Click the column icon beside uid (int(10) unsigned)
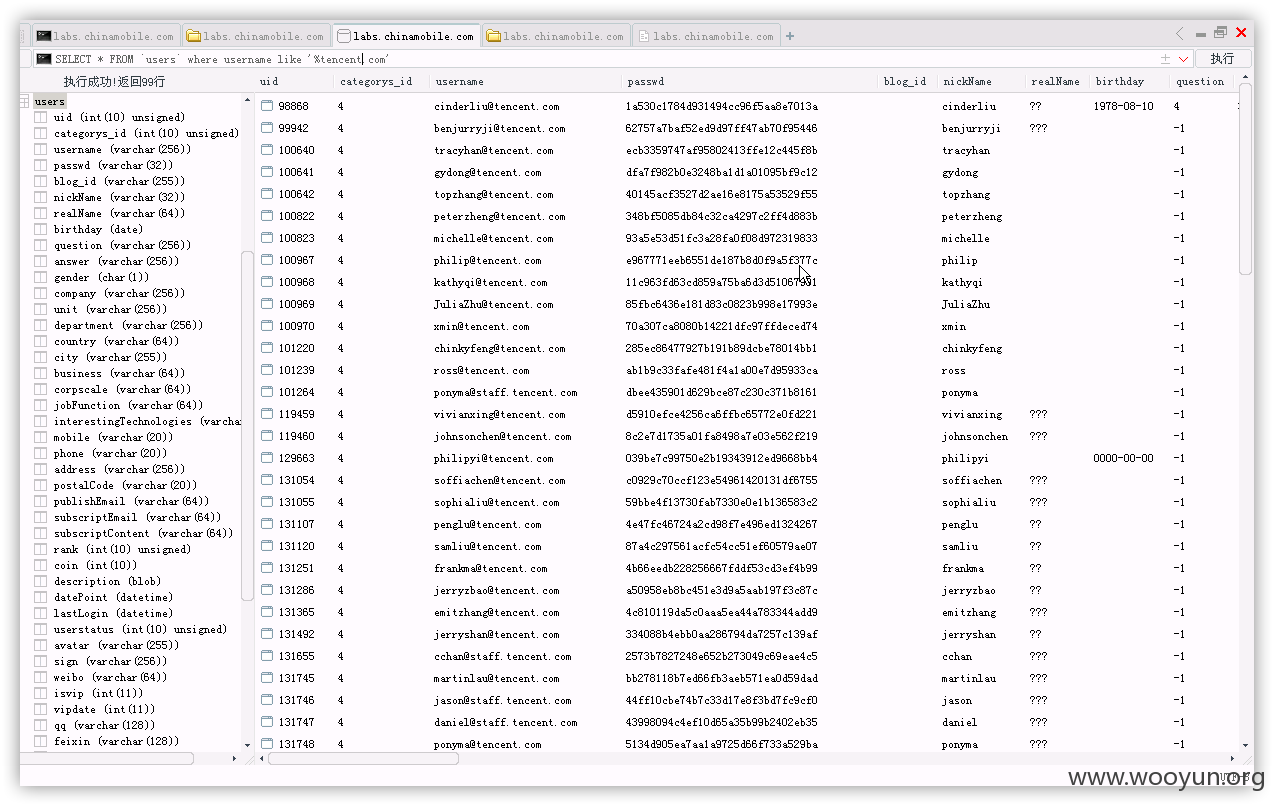 tap(41, 117)
